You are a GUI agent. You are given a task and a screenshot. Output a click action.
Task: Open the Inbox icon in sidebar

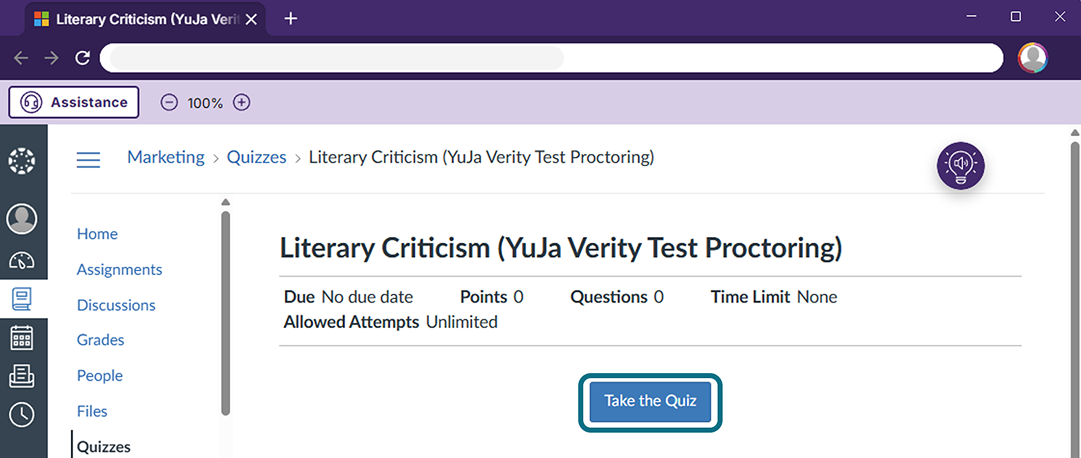click(x=22, y=376)
